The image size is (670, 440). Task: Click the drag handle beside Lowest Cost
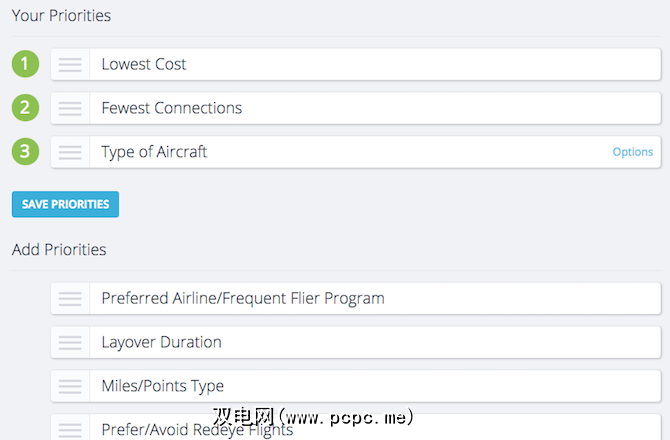click(x=70, y=64)
